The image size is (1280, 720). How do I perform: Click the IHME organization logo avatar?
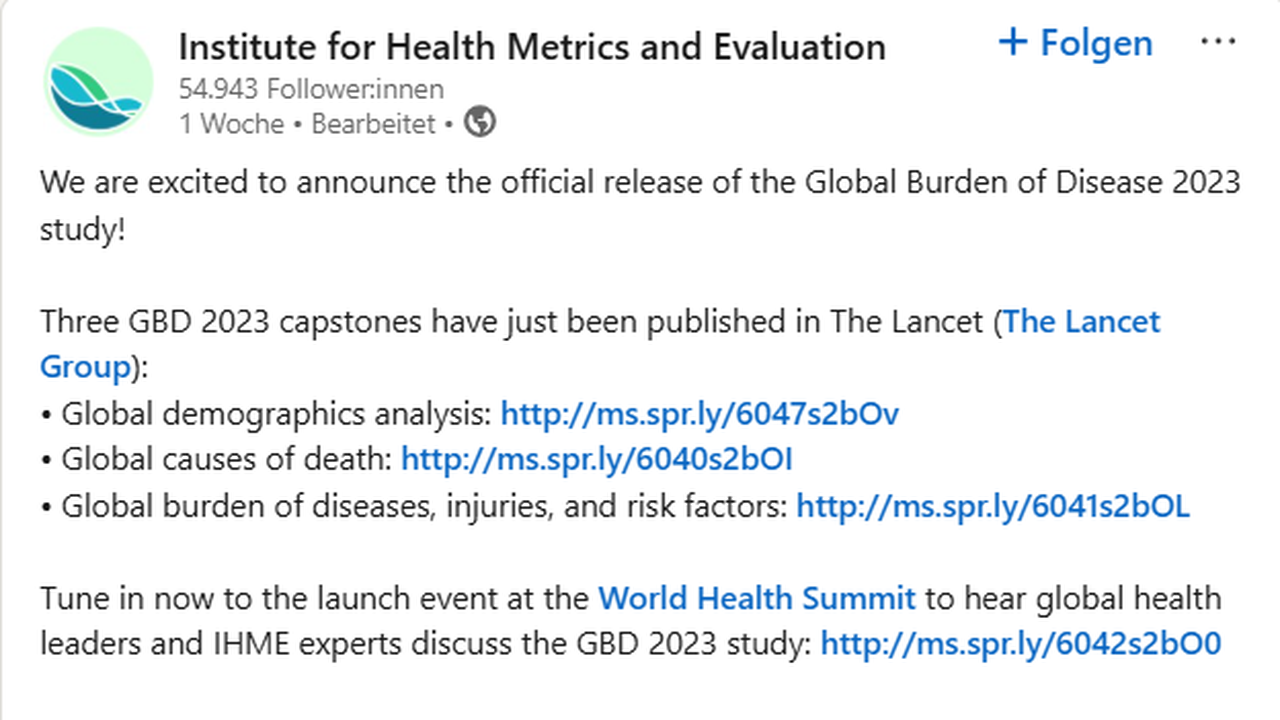[98, 83]
